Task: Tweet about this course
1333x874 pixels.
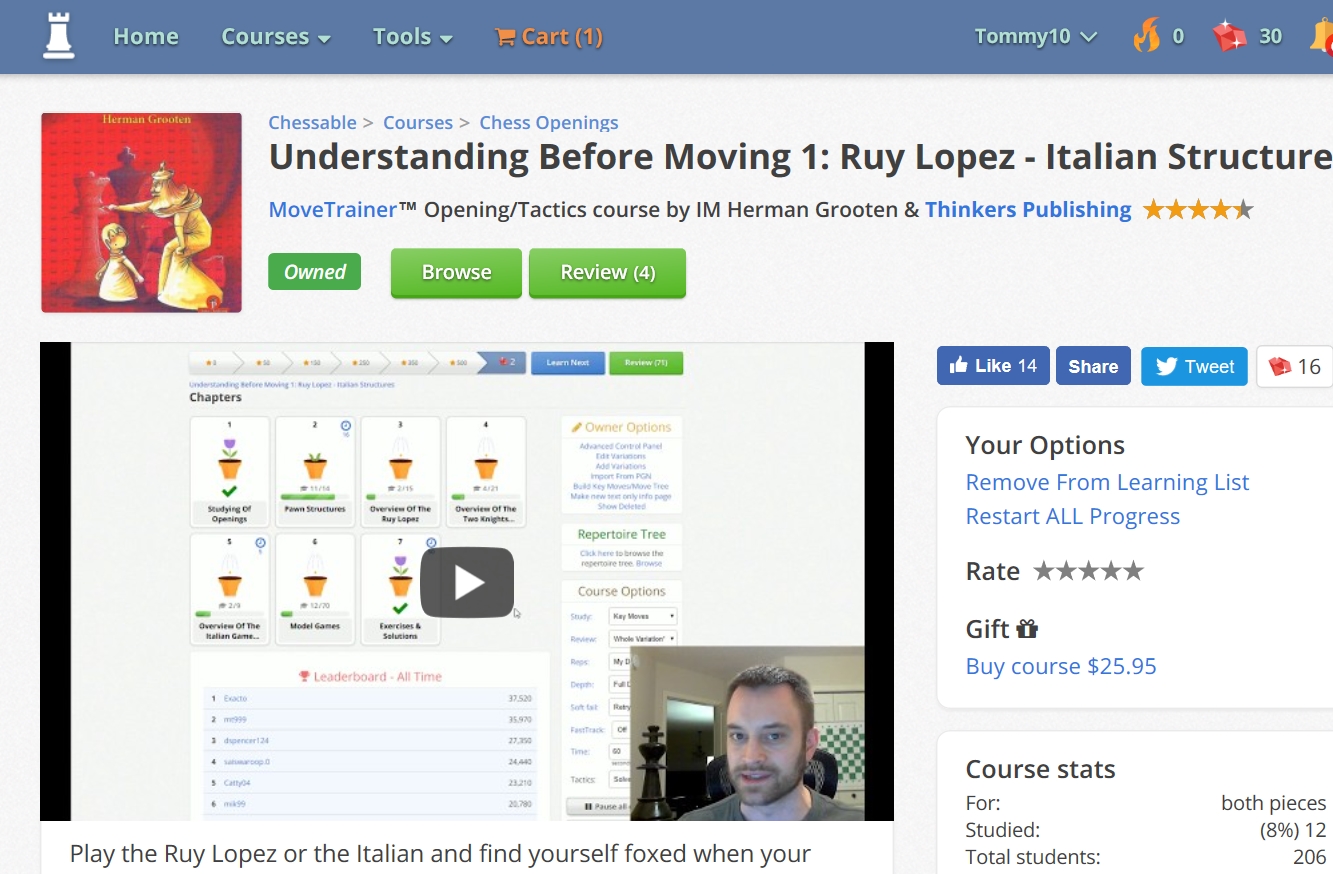Action: (x=1194, y=366)
